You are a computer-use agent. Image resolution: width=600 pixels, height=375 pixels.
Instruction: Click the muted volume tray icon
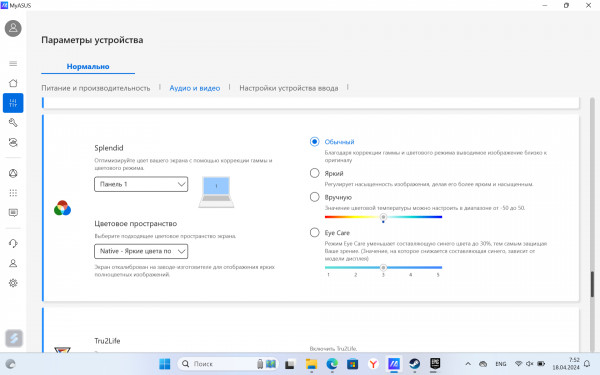tap(530, 364)
